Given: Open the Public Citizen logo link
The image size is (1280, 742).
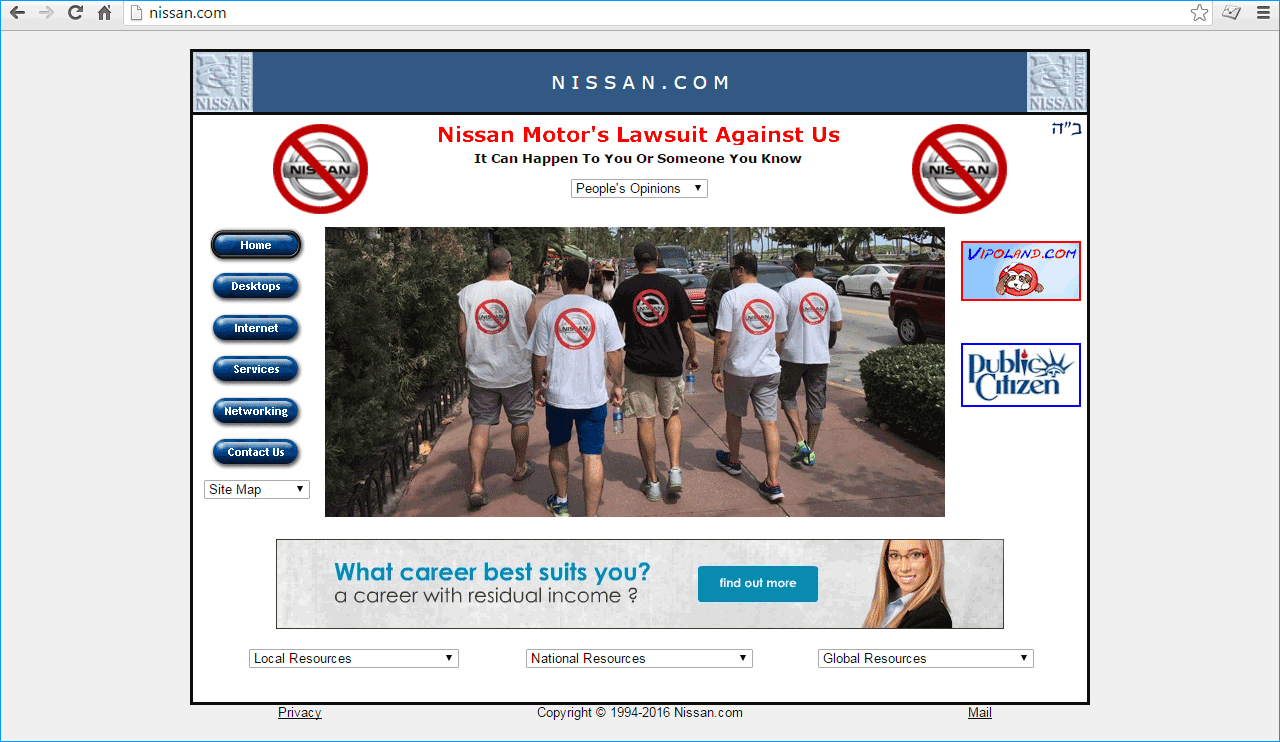Looking at the screenshot, I should pyautogui.click(x=1020, y=375).
